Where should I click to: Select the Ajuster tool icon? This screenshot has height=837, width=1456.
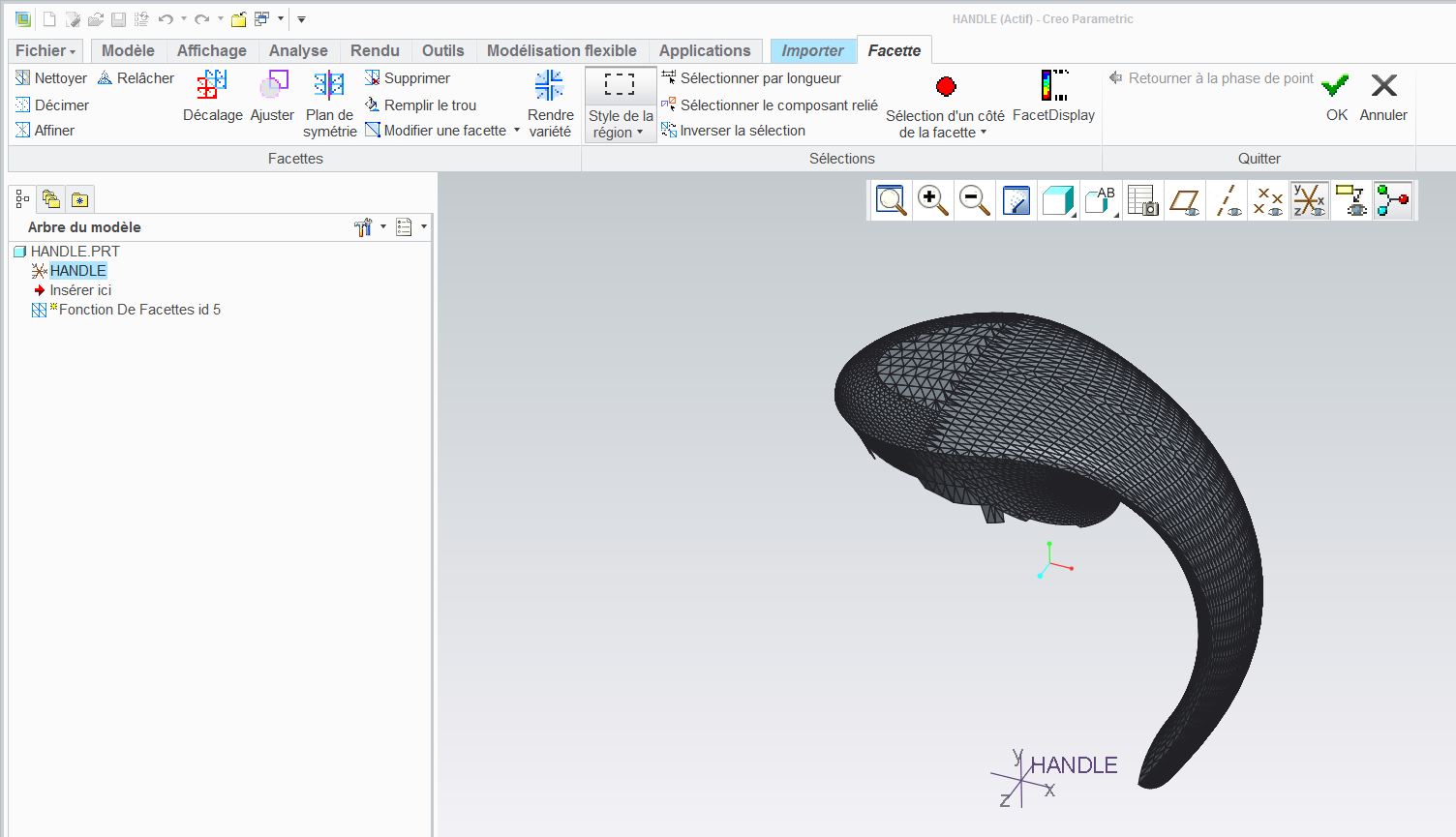click(x=272, y=87)
